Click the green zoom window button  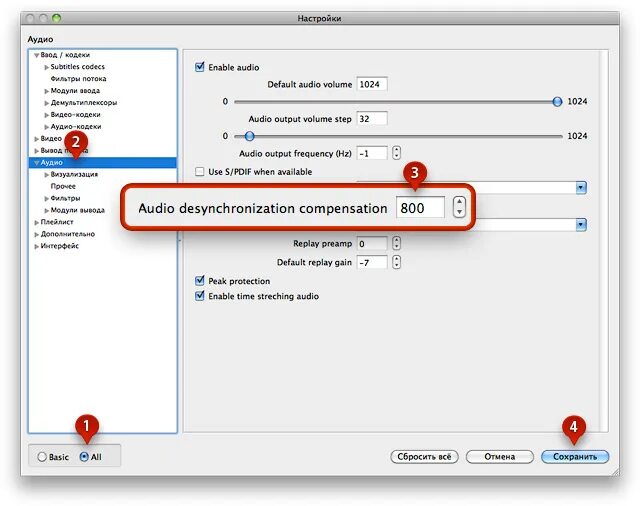click(56, 18)
